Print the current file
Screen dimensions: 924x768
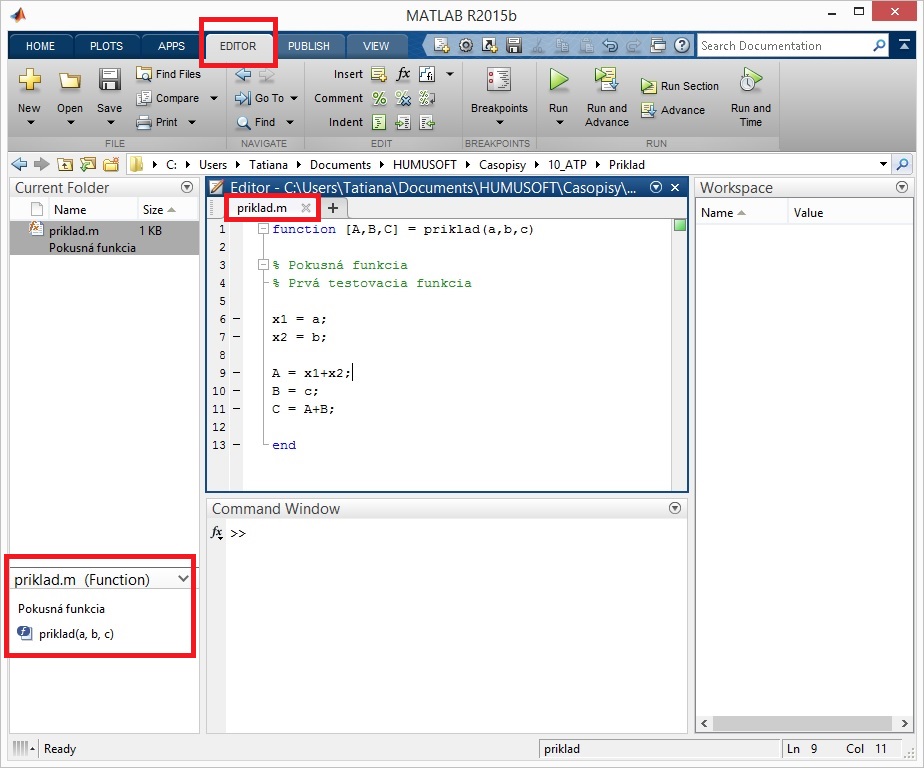point(158,122)
